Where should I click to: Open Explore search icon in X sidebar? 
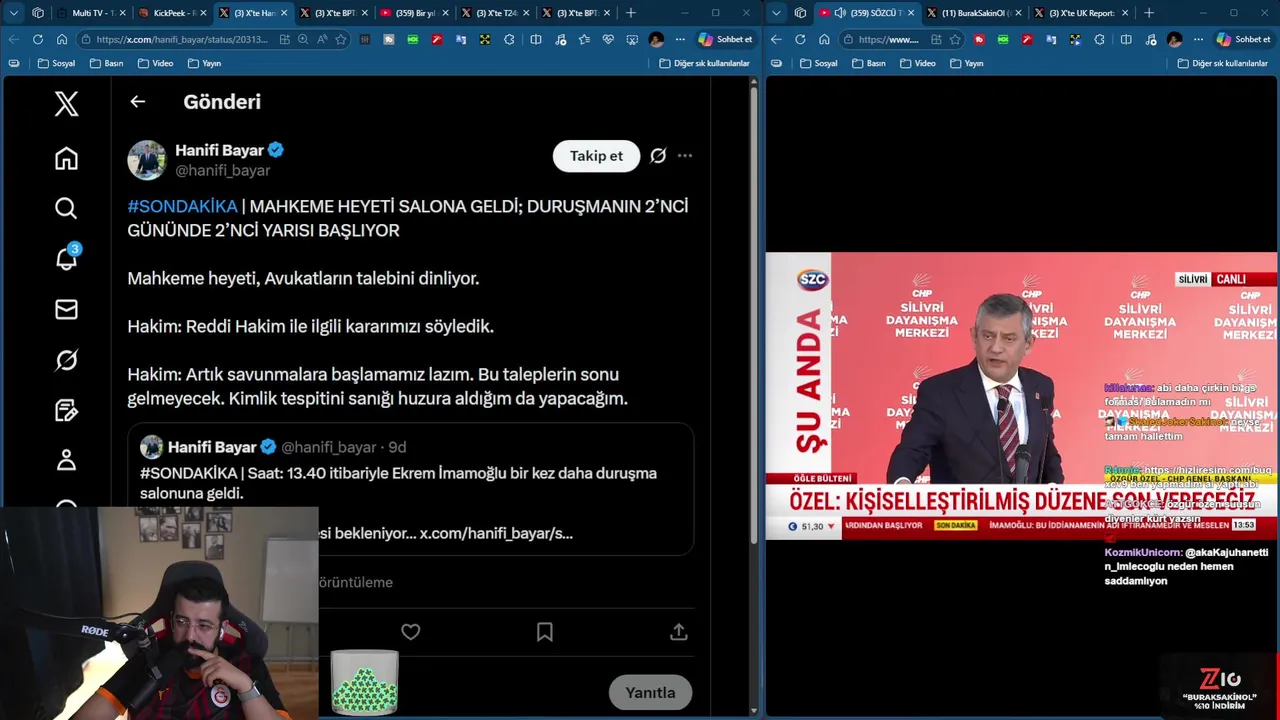coord(66,208)
